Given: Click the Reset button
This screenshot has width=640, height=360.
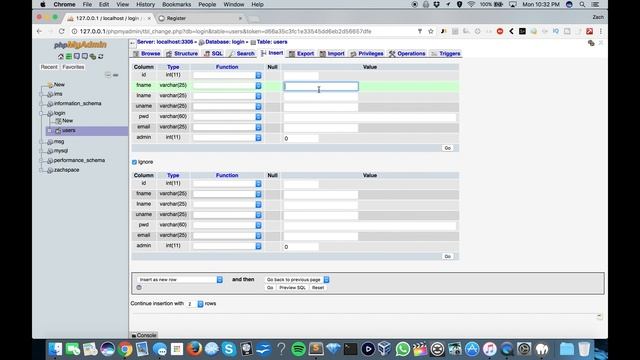Looking at the screenshot, I should 318,288.
